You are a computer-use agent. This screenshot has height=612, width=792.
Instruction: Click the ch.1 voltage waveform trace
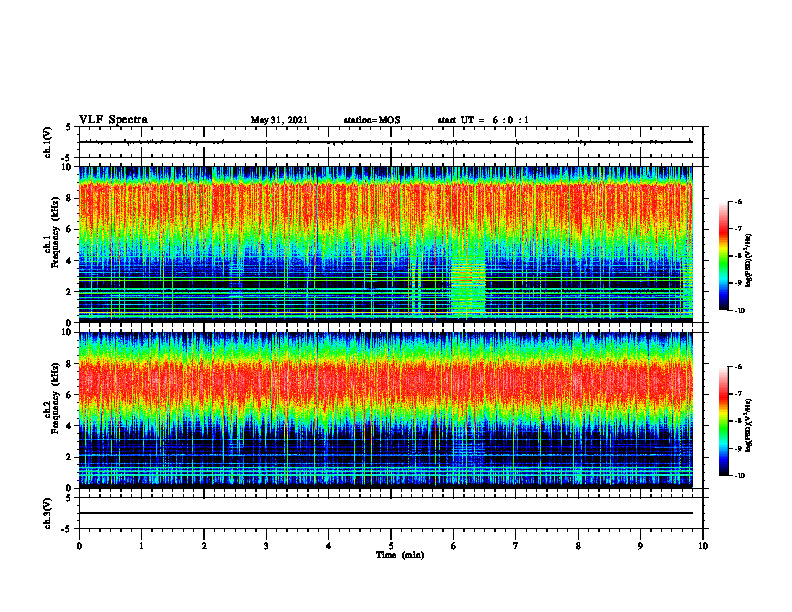coord(385,142)
